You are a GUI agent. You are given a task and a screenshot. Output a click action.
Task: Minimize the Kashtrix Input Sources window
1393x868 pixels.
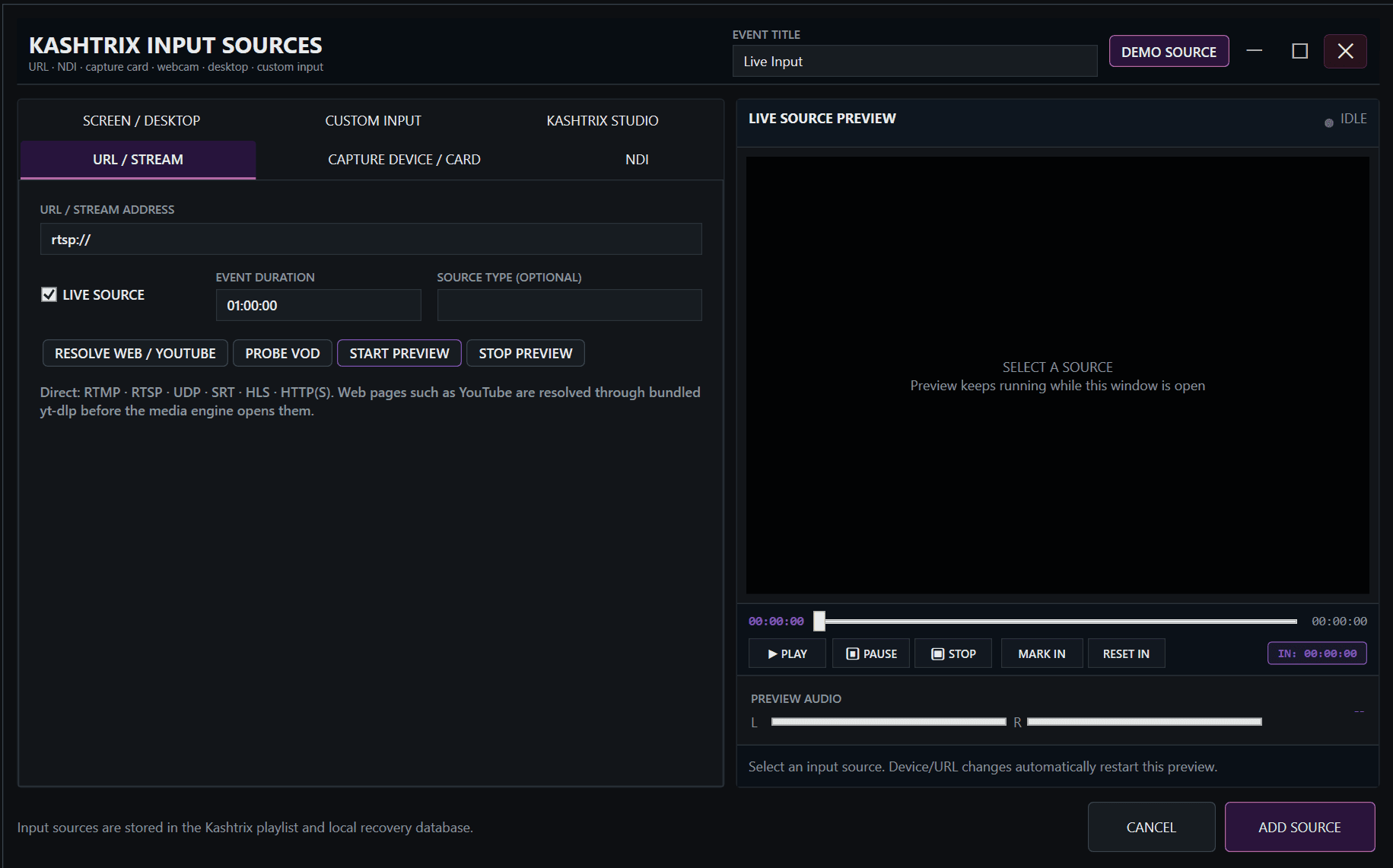click(1255, 51)
